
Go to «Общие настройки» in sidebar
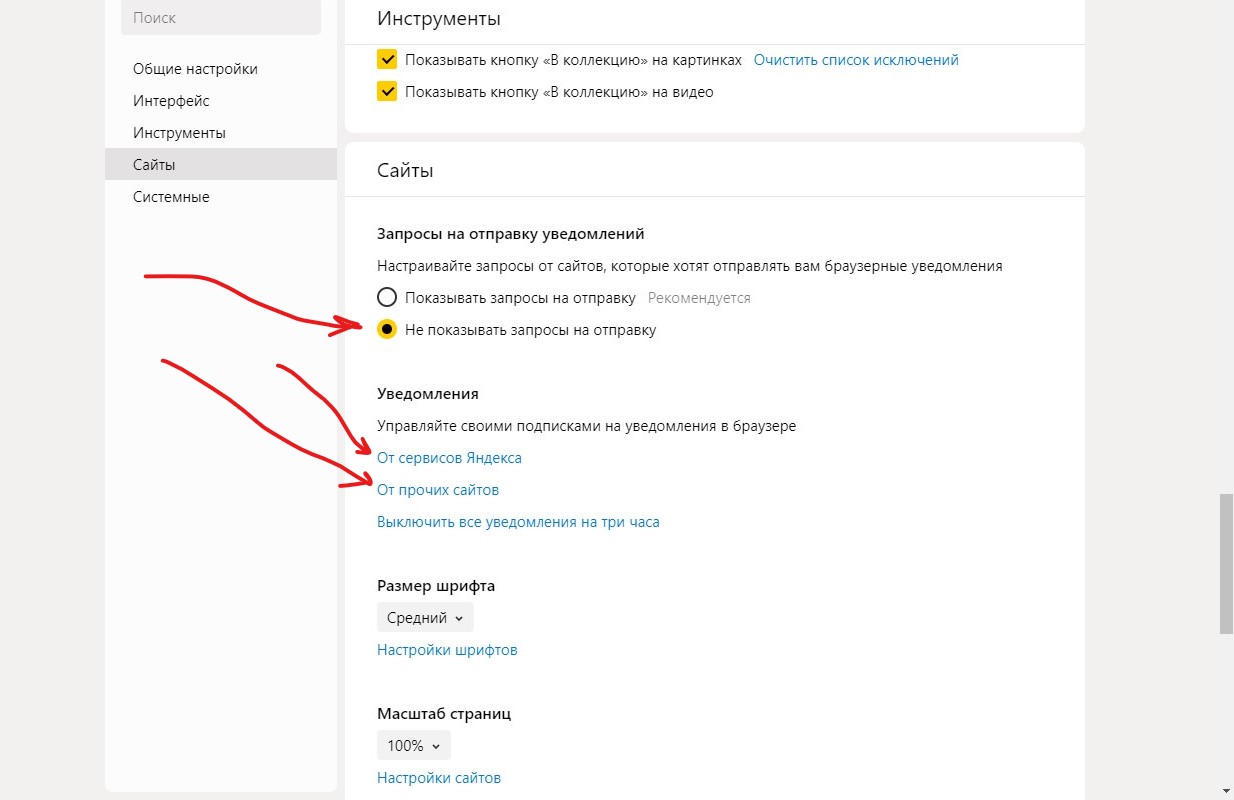coord(195,69)
